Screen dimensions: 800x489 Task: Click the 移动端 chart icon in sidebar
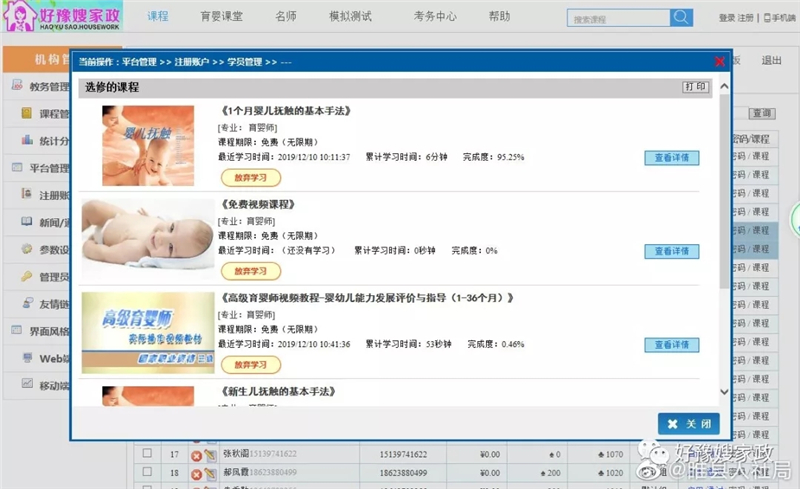pos(27,383)
